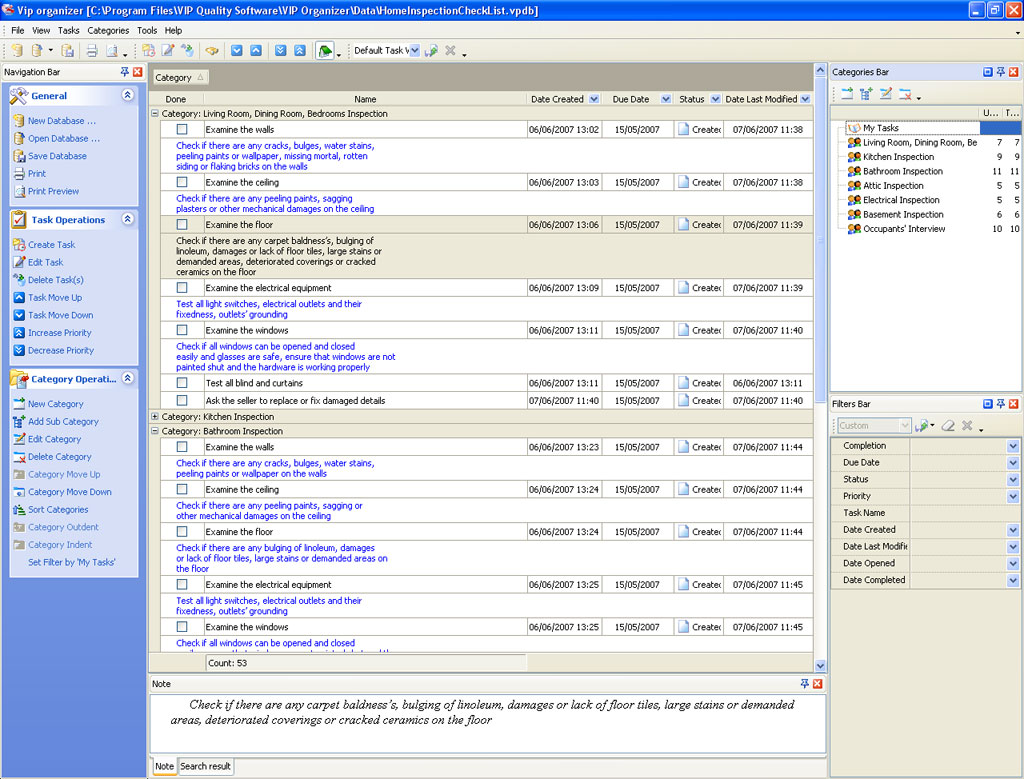Open the Default Task View dropdown
The image size is (1024, 779).
pyautogui.click(x=413, y=50)
